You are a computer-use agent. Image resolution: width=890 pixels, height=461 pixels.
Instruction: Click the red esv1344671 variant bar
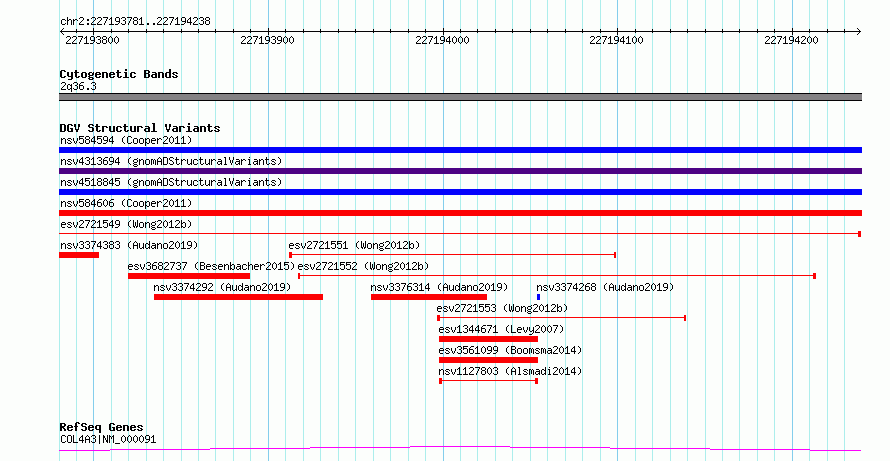[x=488, y=339]
